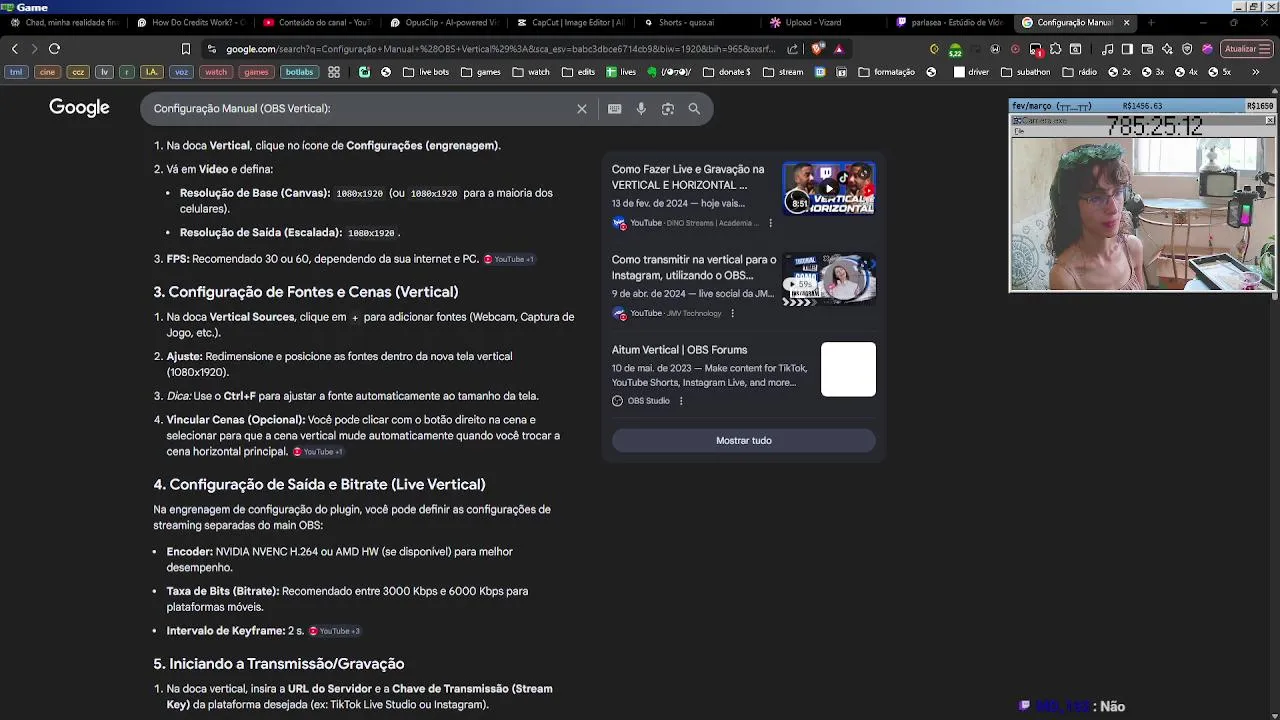Open the watch bookmark chip

tap(216, 72)
